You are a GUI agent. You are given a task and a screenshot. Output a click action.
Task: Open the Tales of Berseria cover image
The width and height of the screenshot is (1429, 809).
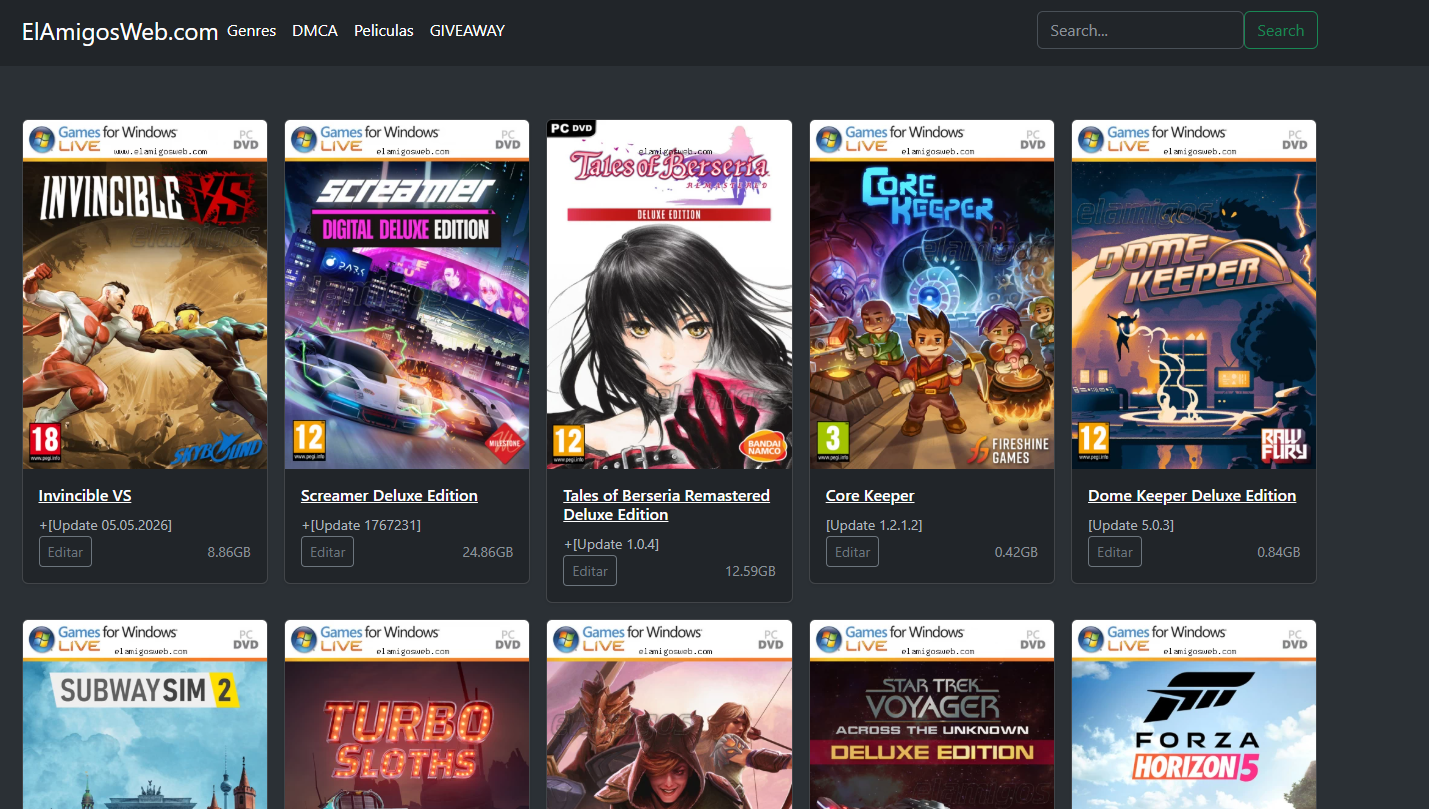[x=670, y=295]
